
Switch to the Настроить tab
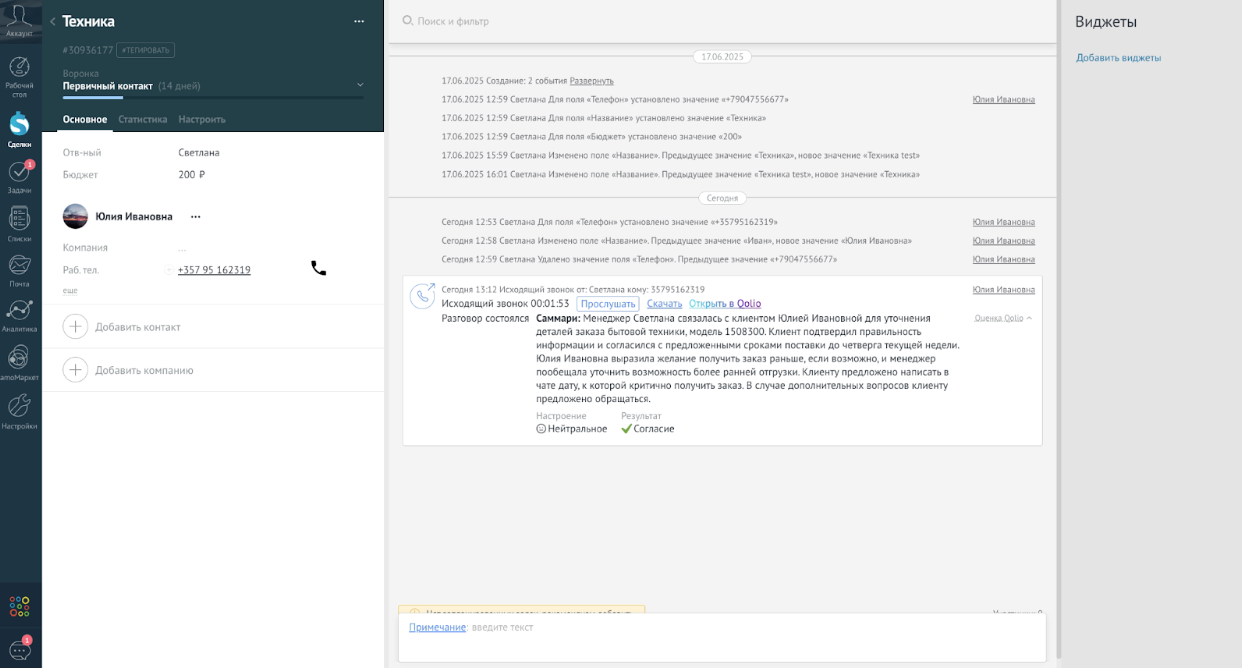pos(202,119)
